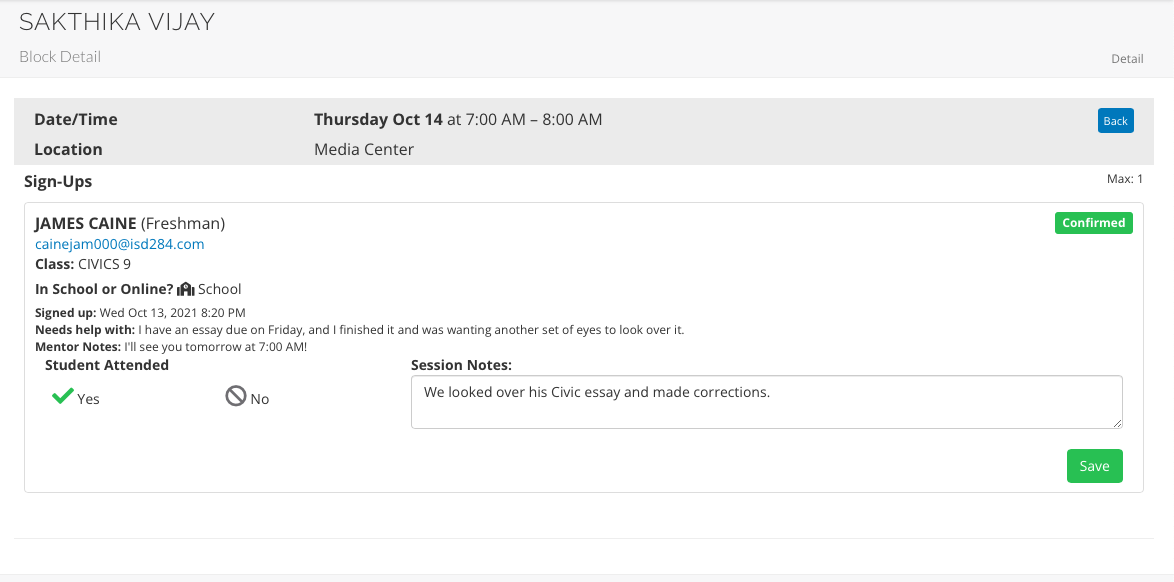This screenshot has width=1174, height=582.
Task: Mark student attended as No
Action: [x=248, y=398]
